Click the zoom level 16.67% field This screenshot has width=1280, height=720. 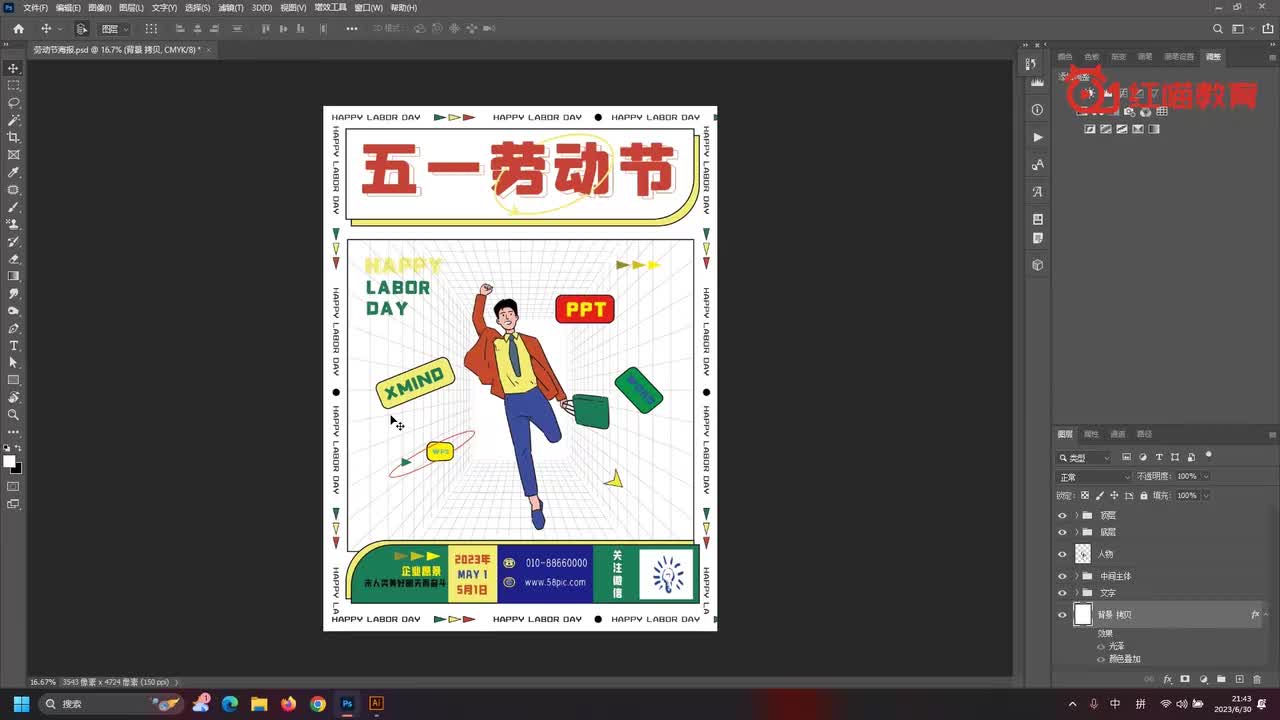click(42, 682)
